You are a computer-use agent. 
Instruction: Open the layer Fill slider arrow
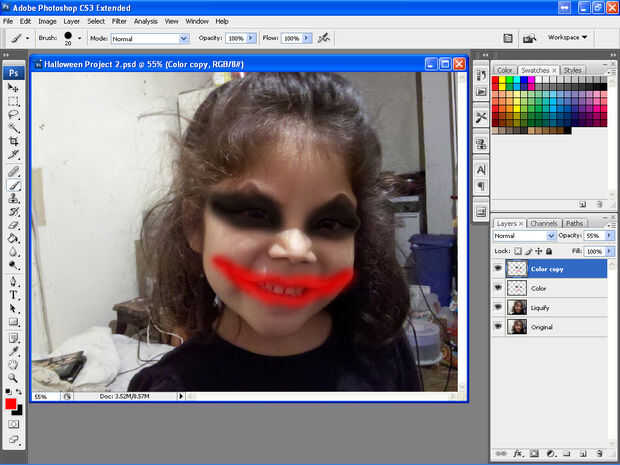click(x=609, y=251)
